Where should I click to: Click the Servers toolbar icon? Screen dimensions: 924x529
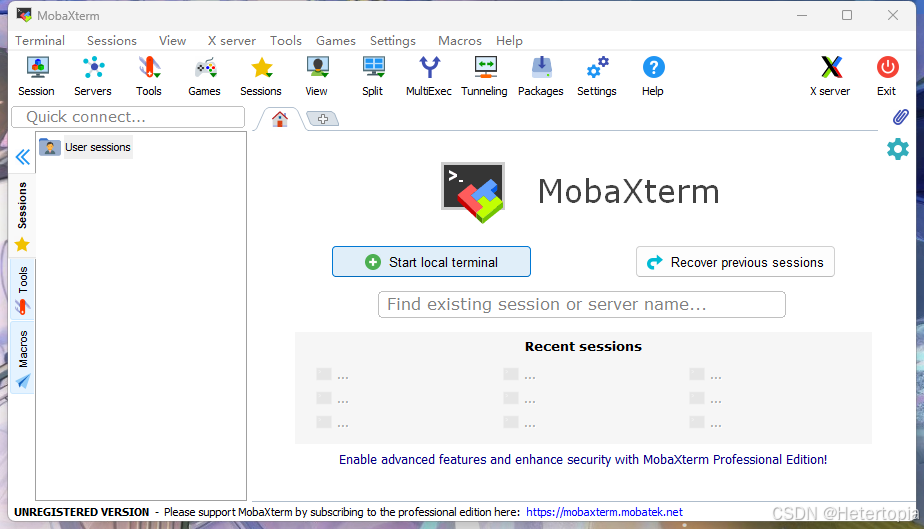click(x=93, y=76)
